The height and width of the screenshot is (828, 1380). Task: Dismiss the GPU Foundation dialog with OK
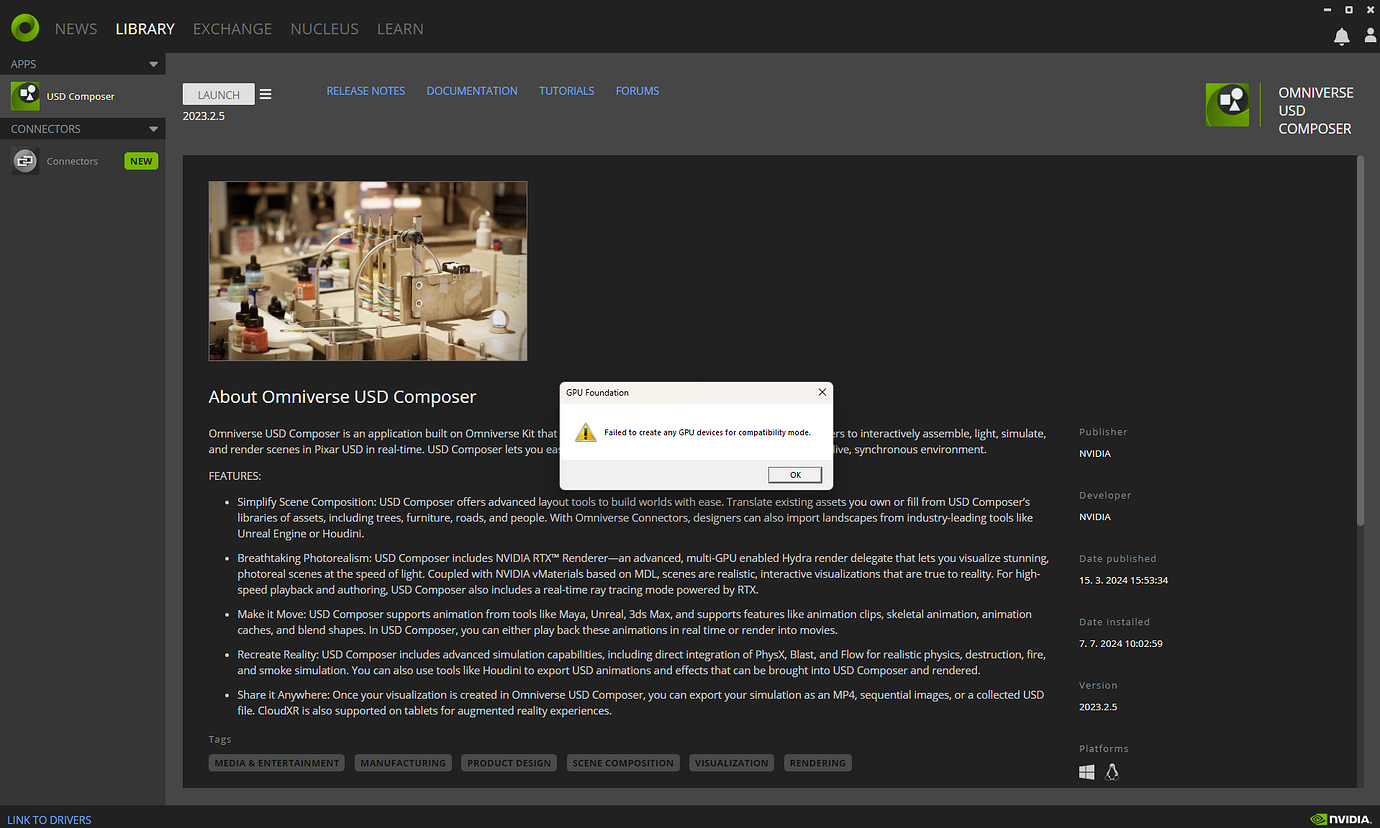tap(795, 474)
